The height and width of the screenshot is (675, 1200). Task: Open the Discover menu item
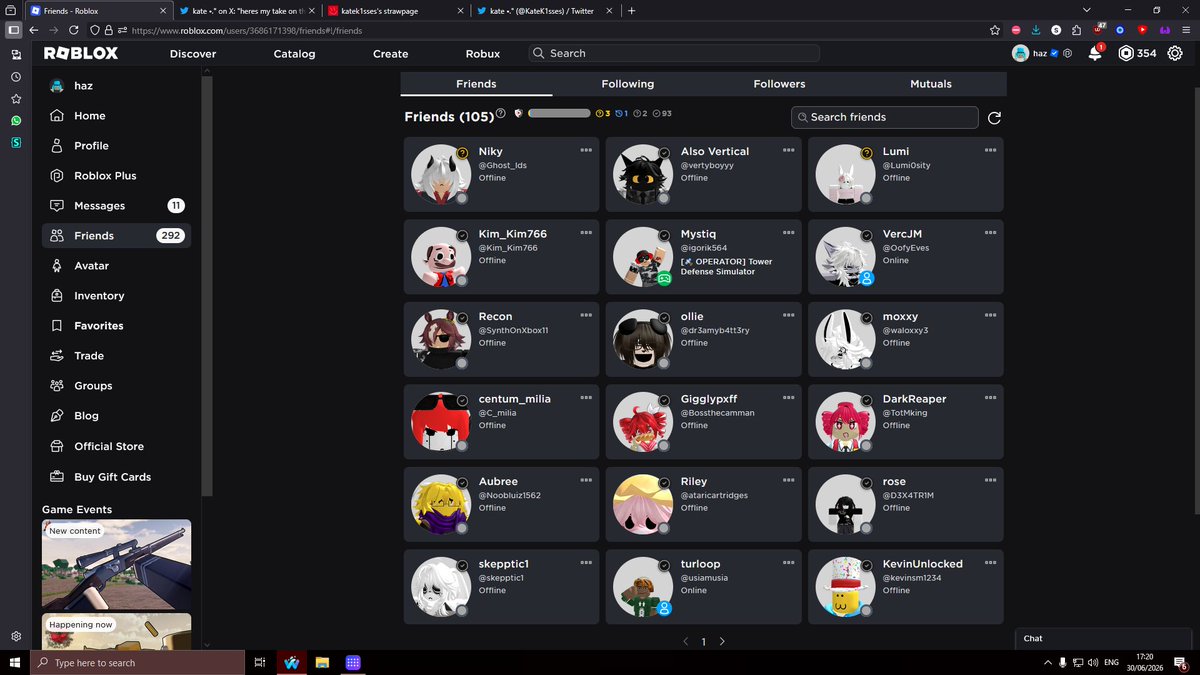coord(193,54)
